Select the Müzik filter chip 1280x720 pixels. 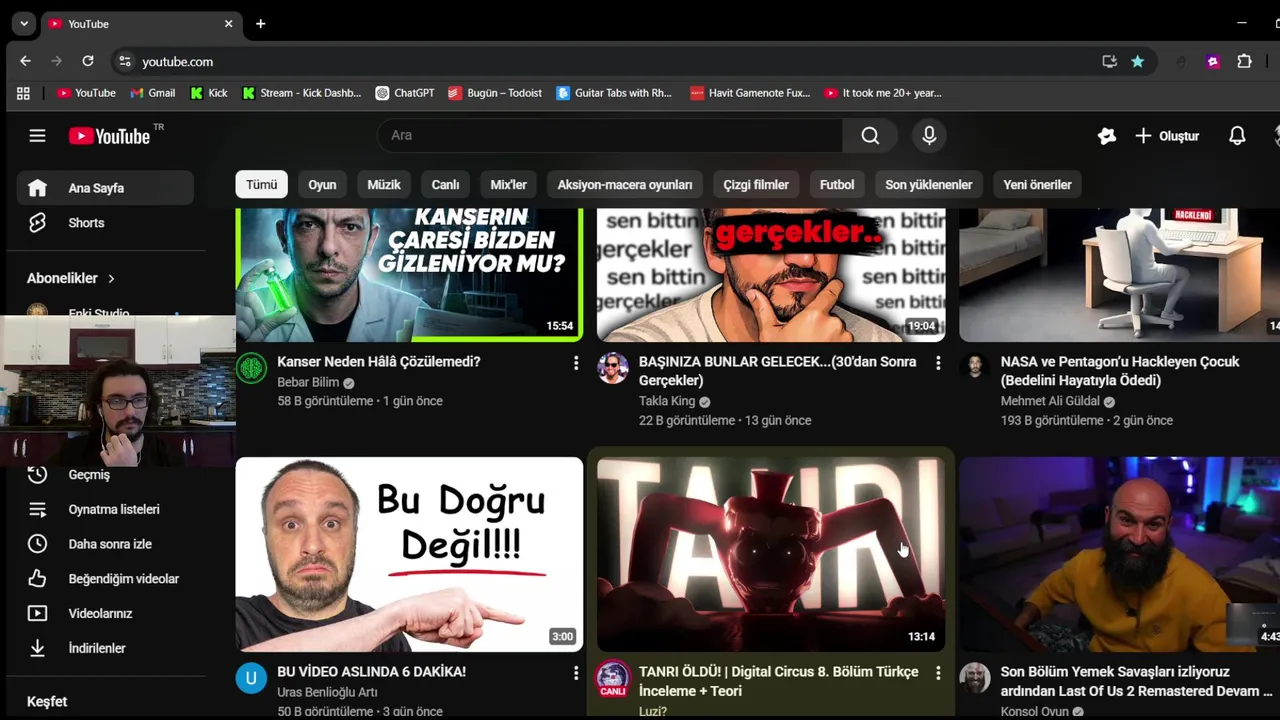click(x=384, y=185)
